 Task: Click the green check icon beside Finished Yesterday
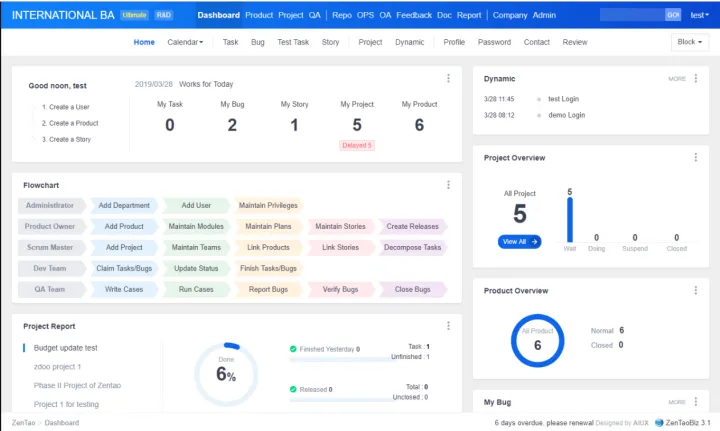tap(293, 350)
